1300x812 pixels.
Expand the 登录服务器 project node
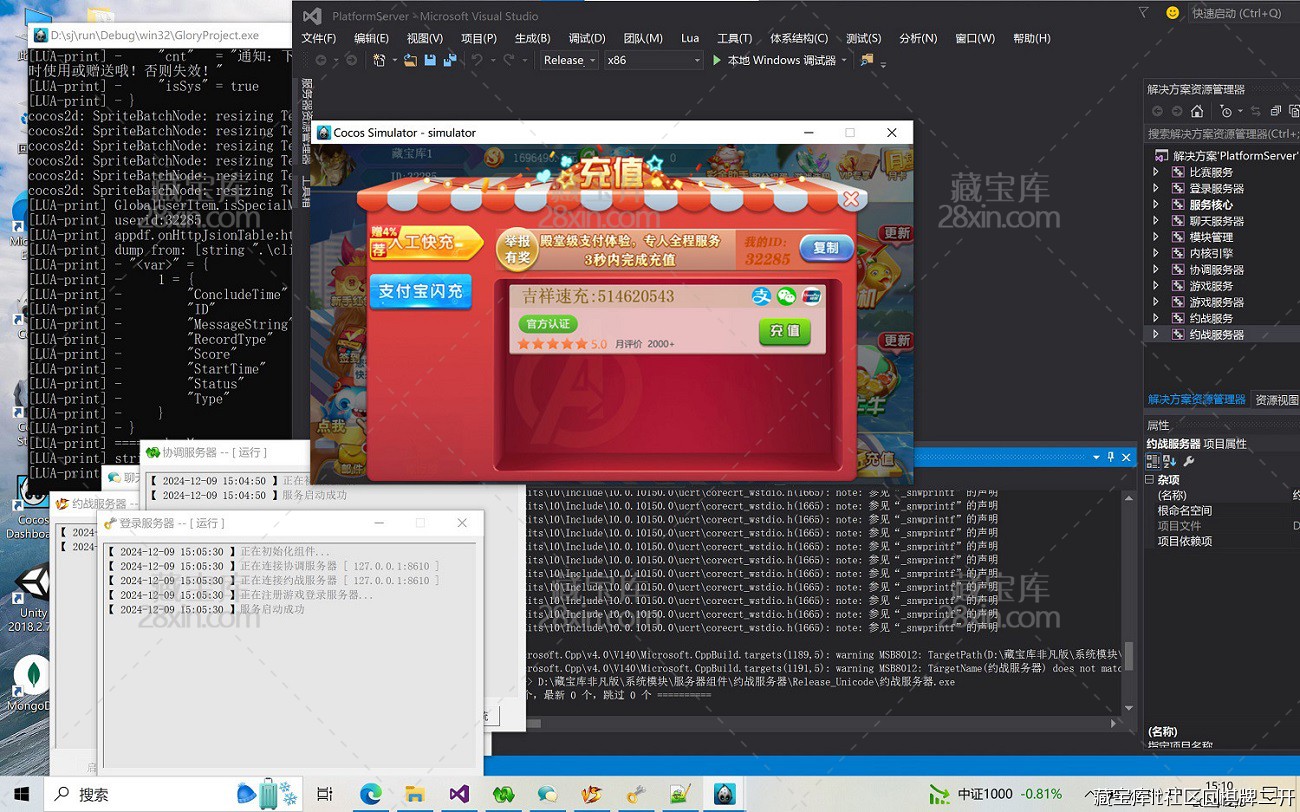(1156, 188)
